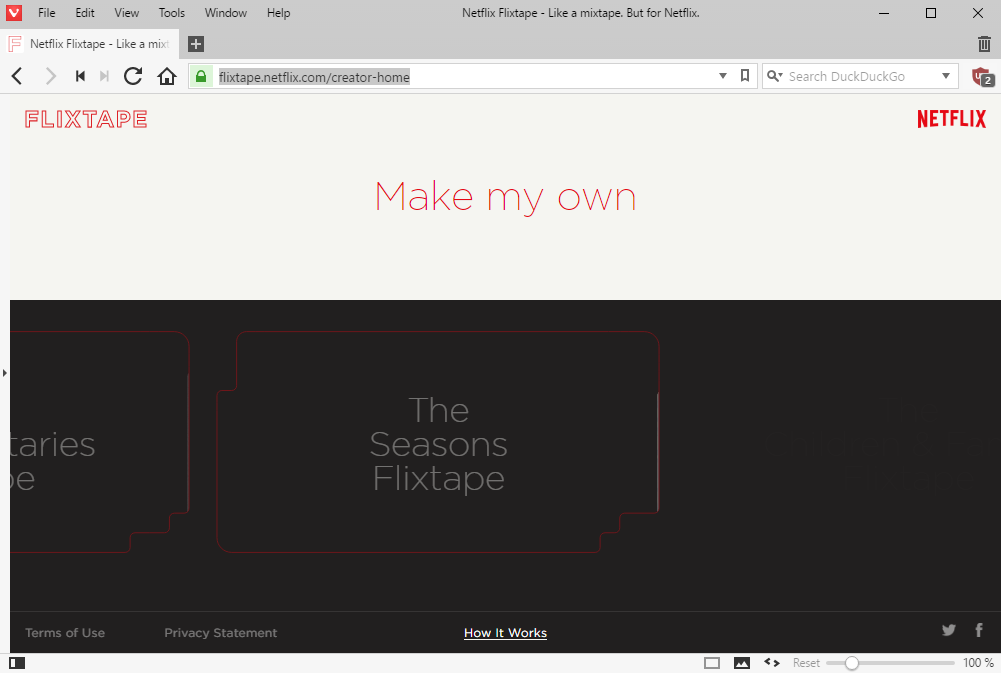Minimize the browser window
Image resolution: width=1001 pixels, height=673 pixels.
(x=884, y=13)
